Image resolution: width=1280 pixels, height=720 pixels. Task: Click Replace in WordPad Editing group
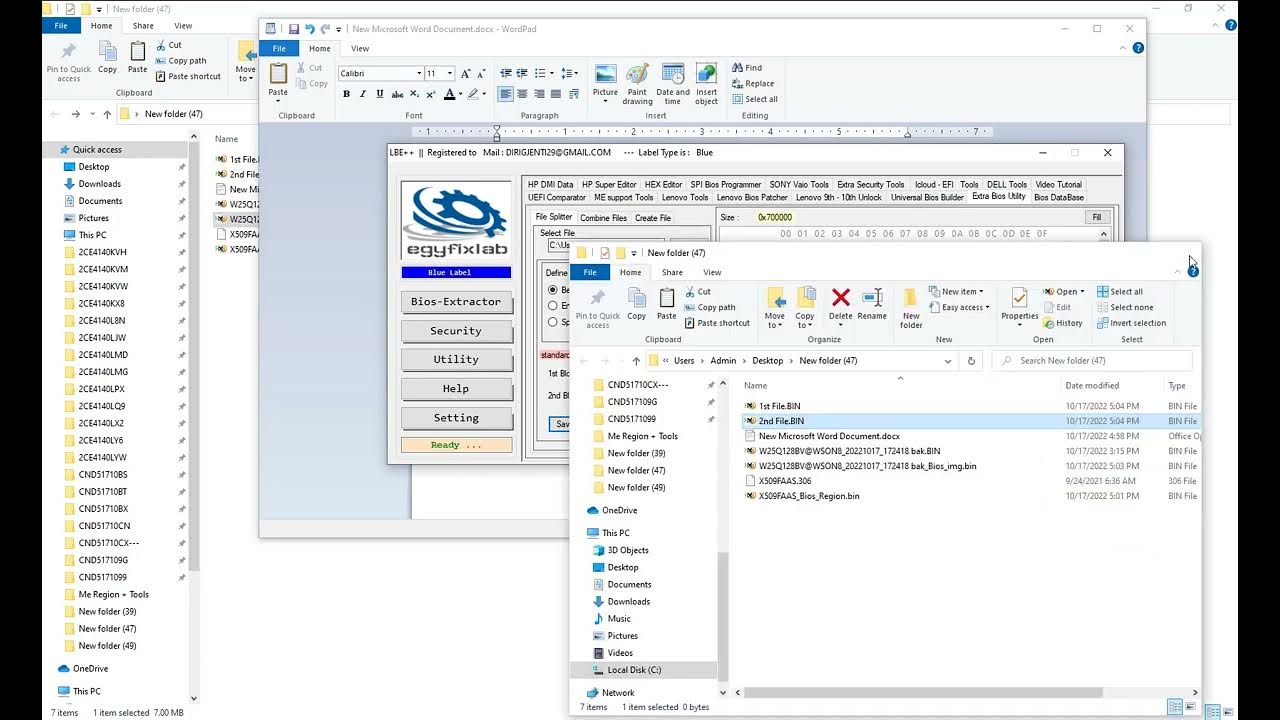click(x=753, y=84)
